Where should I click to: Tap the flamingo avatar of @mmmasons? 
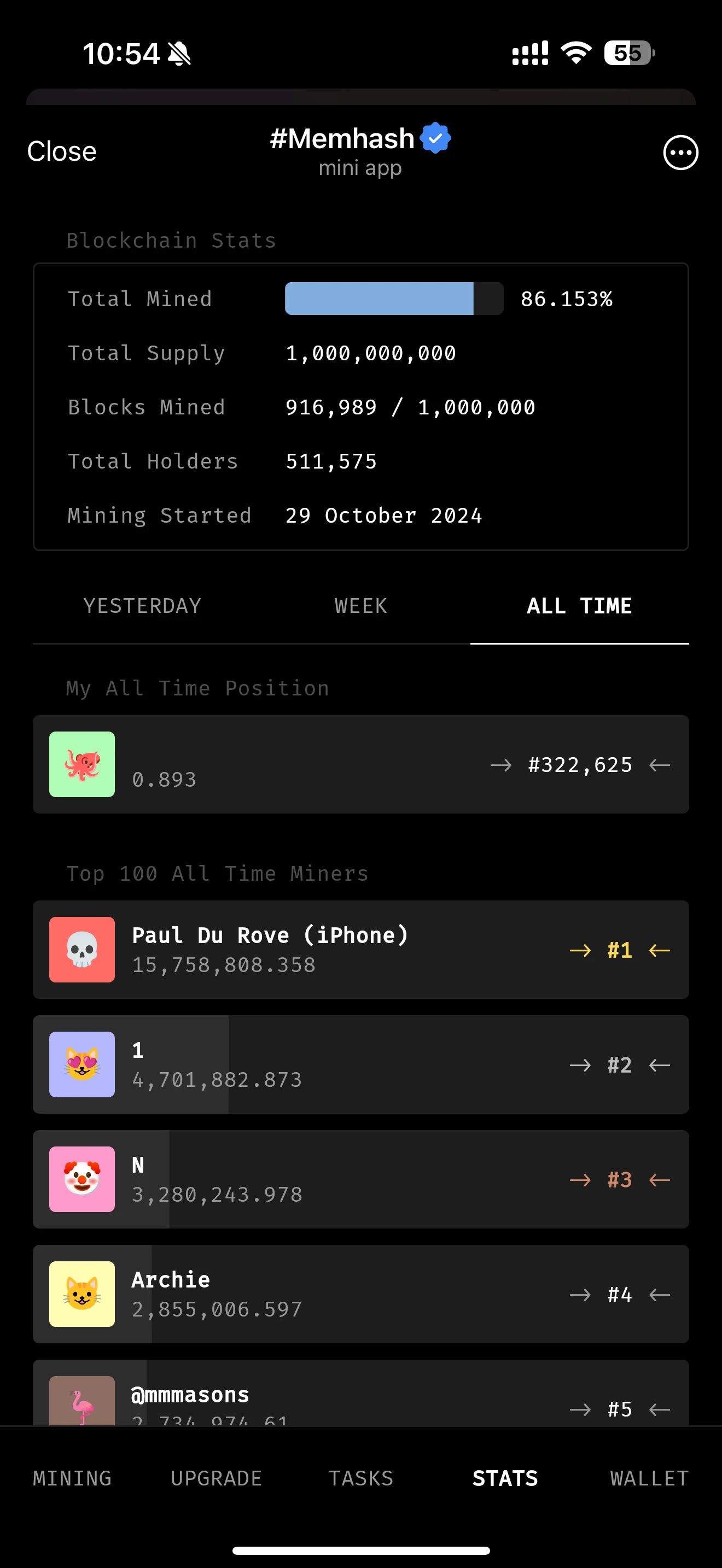[82, 1400]
